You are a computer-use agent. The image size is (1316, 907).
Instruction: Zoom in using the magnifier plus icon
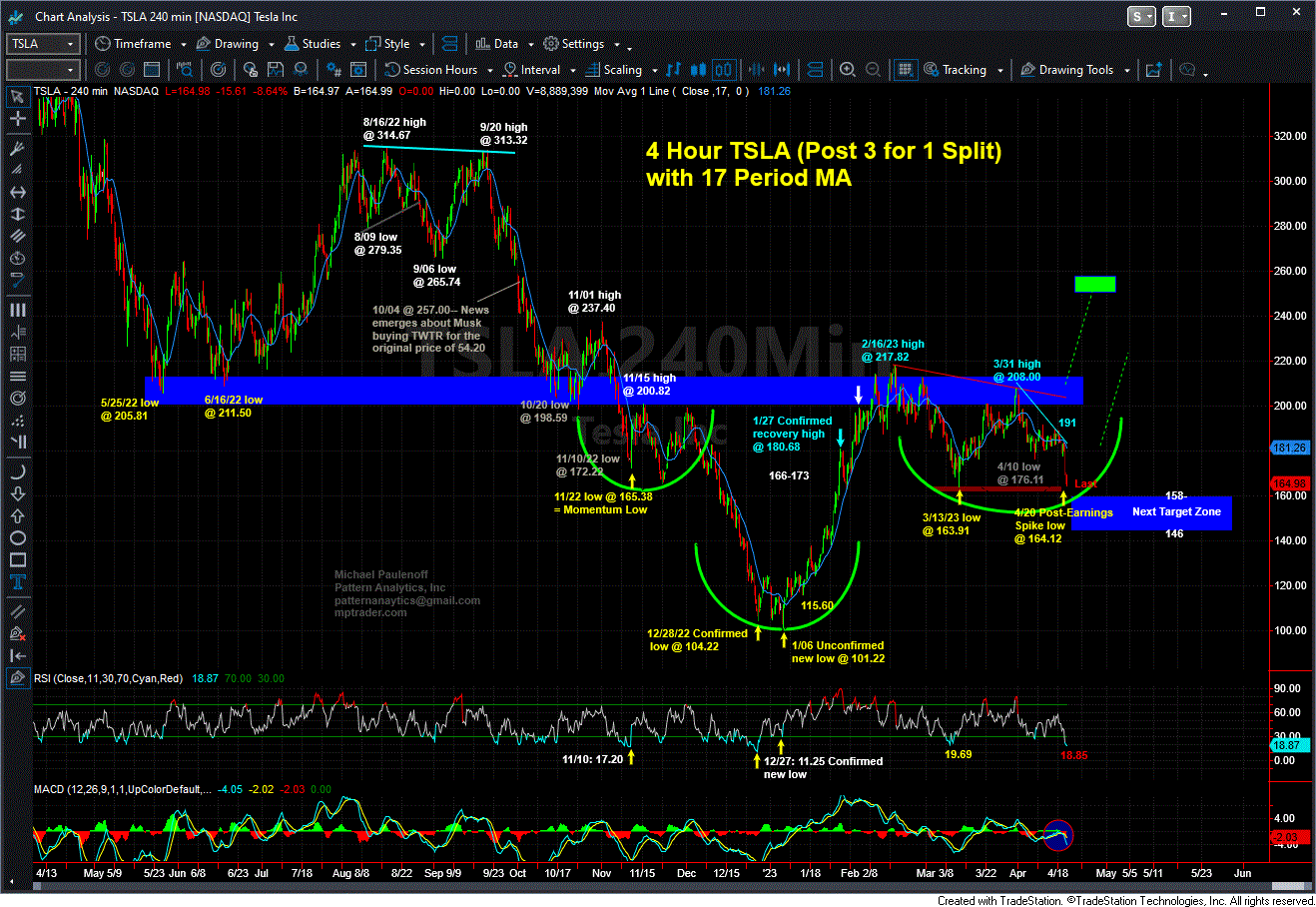click(848, 70)
